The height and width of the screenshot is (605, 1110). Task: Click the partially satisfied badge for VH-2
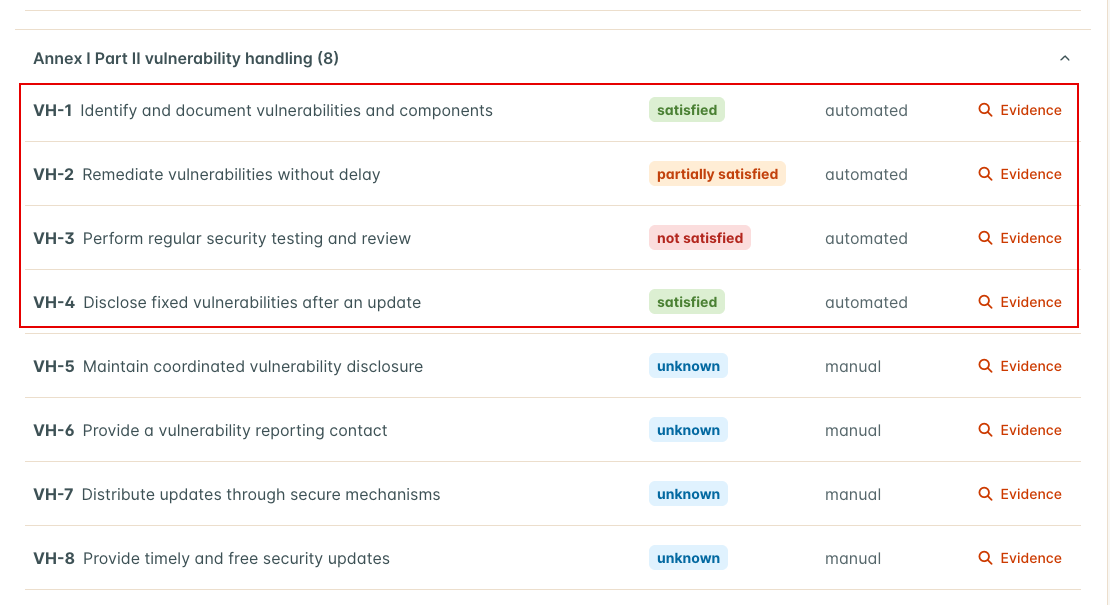pos(717,174)
